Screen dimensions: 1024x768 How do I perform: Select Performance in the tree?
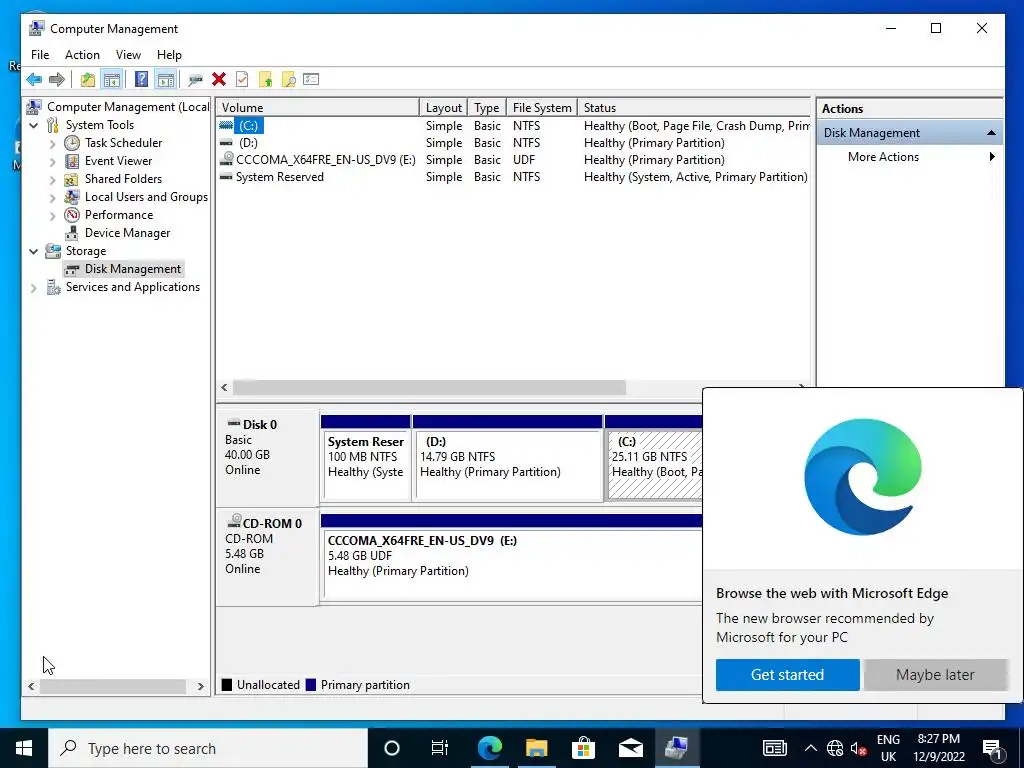tap(119, 215)
